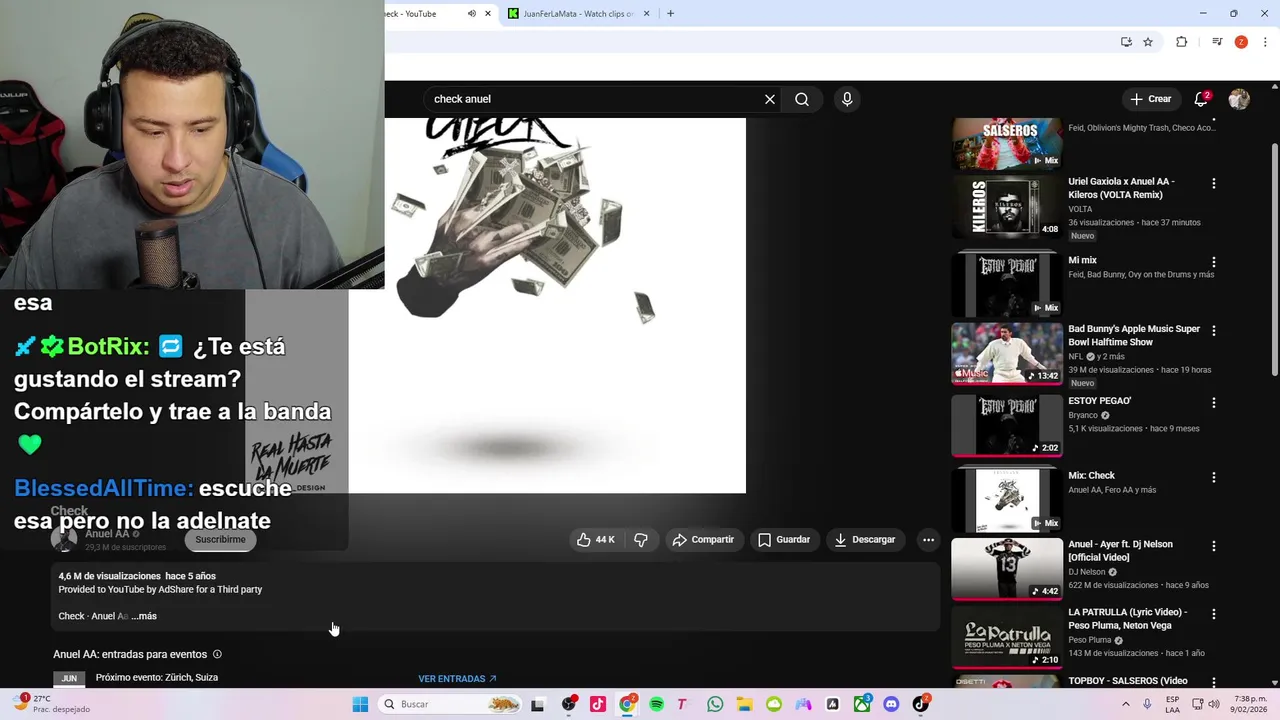Open options for Ayer ft. Dj Nelson
The height and width of the screenshot is (720, 1280).
coord(1214,547)
